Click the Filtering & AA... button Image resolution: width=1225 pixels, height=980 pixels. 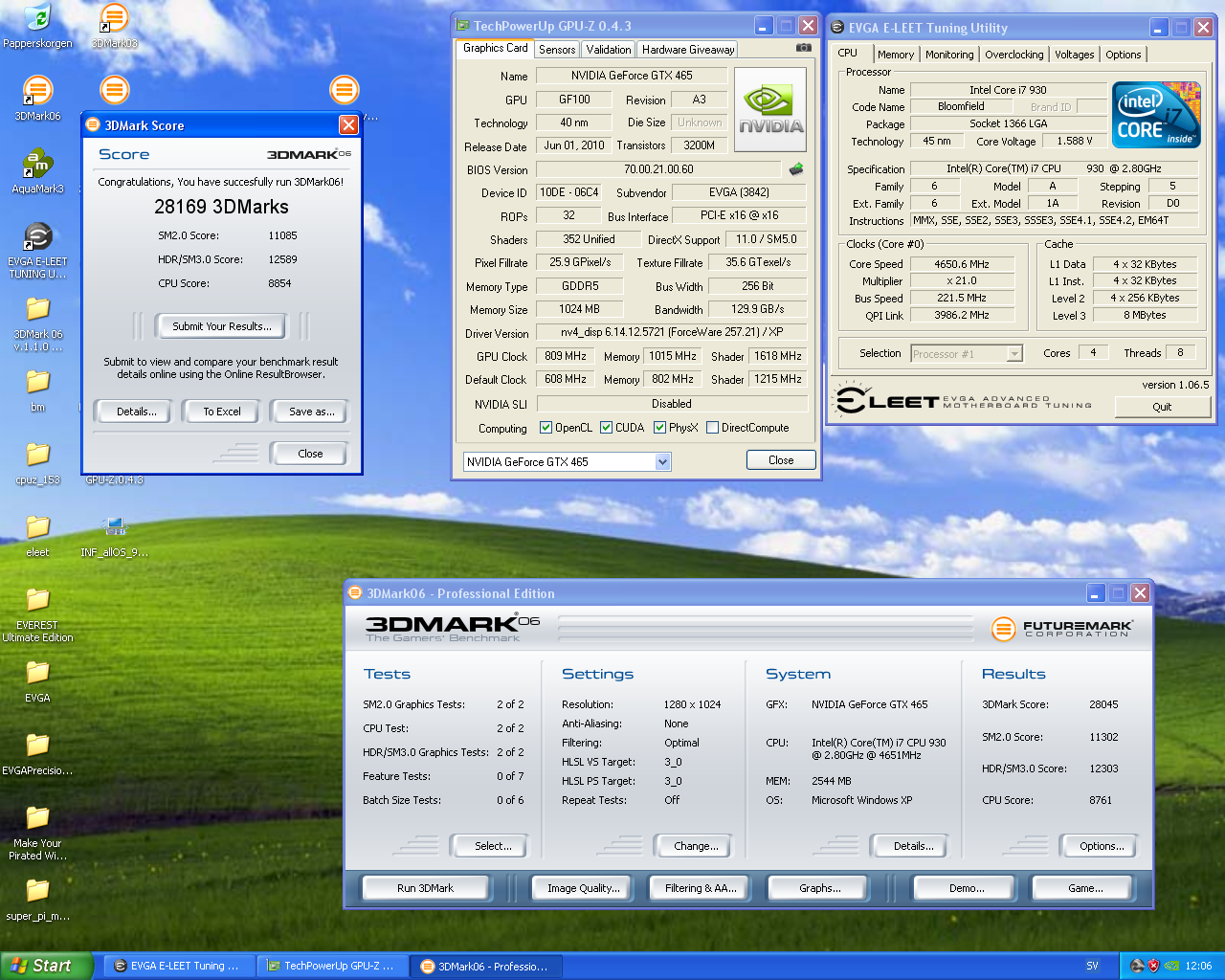pyautogui.click(x=701, y=888)
